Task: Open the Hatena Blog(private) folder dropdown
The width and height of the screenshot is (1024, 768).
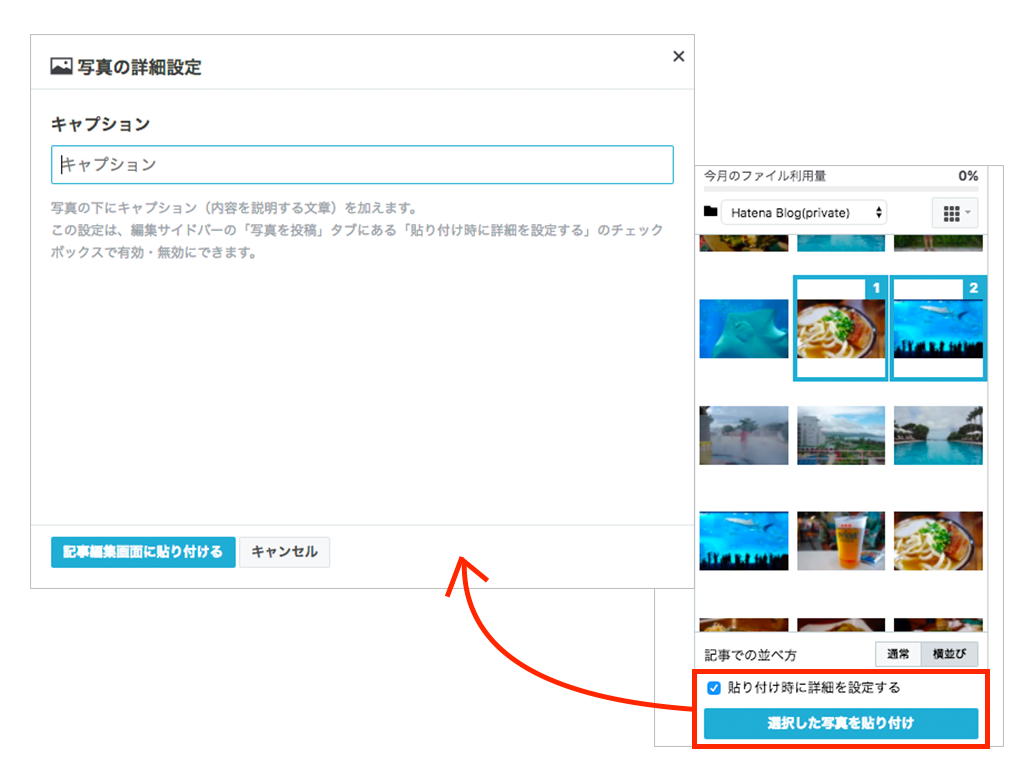Action: (803, 213)
